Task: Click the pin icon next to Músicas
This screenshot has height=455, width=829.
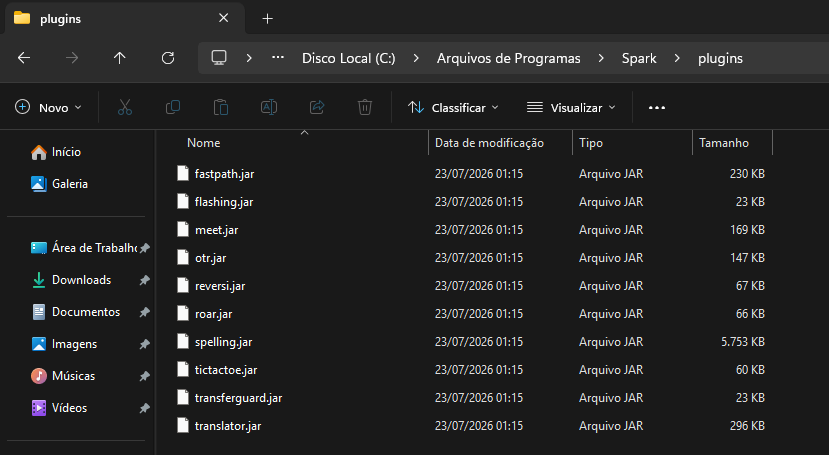Action: point(144,376)
